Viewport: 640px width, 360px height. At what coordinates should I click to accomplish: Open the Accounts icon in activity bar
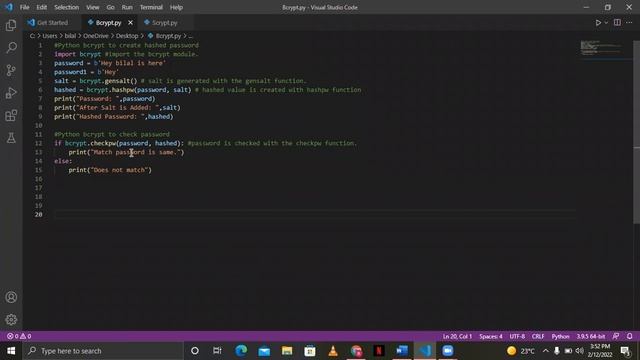[11, 297]
